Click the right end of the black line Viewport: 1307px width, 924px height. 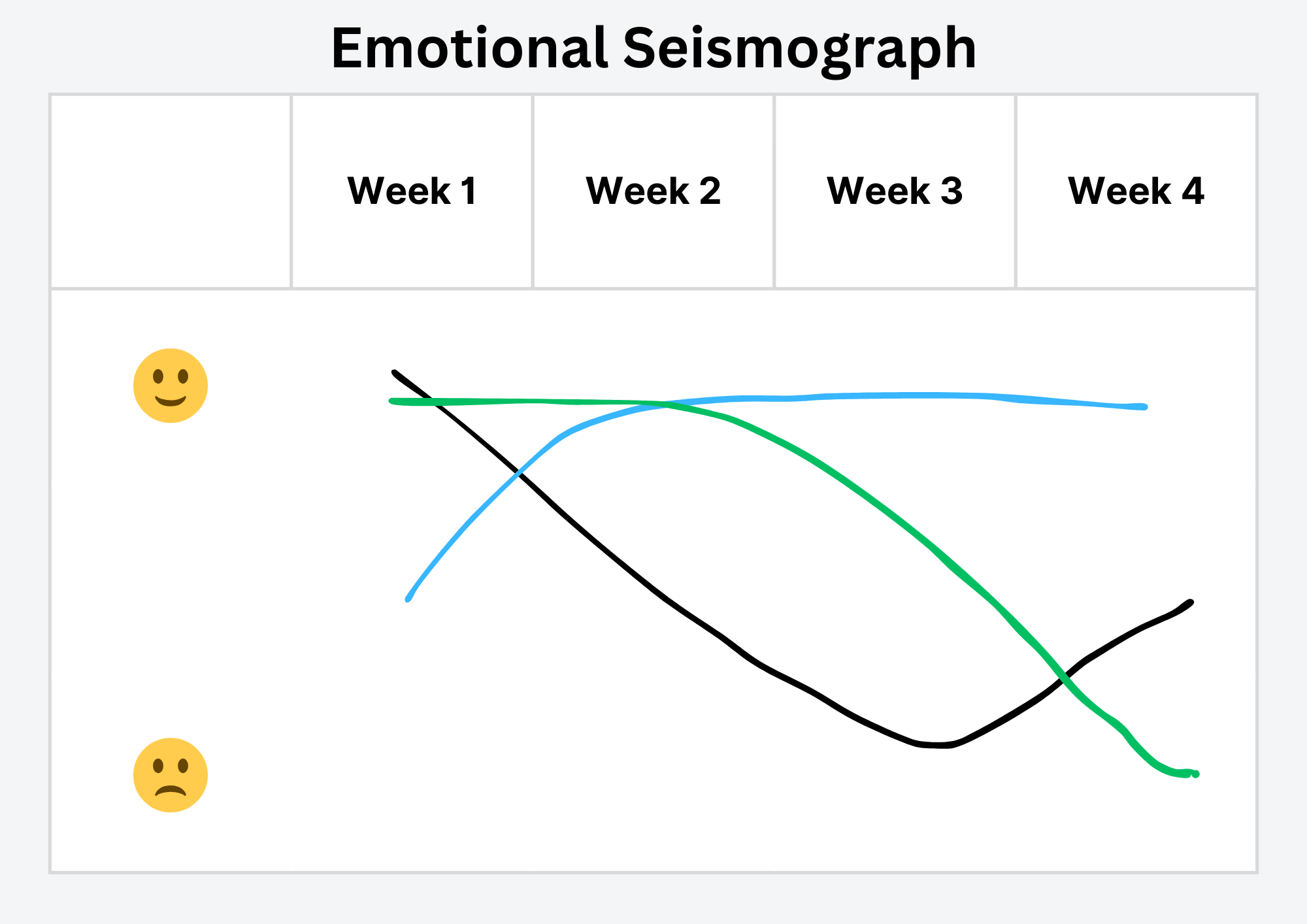[x=1191, y=602]
